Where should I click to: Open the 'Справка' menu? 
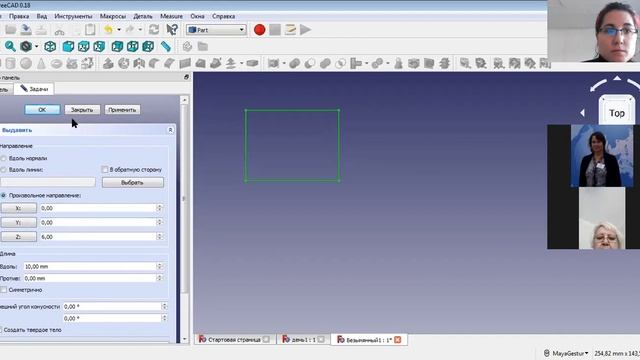[x=223, y=16]
